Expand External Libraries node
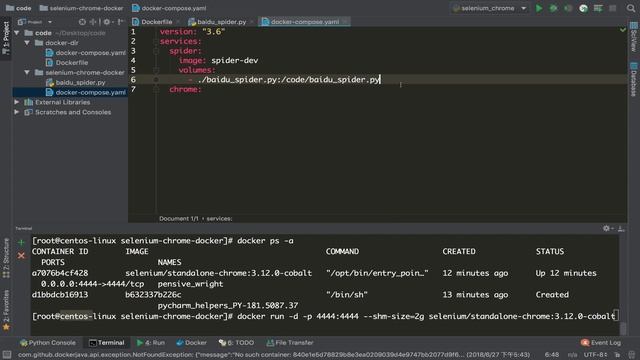 coord(17,102)
